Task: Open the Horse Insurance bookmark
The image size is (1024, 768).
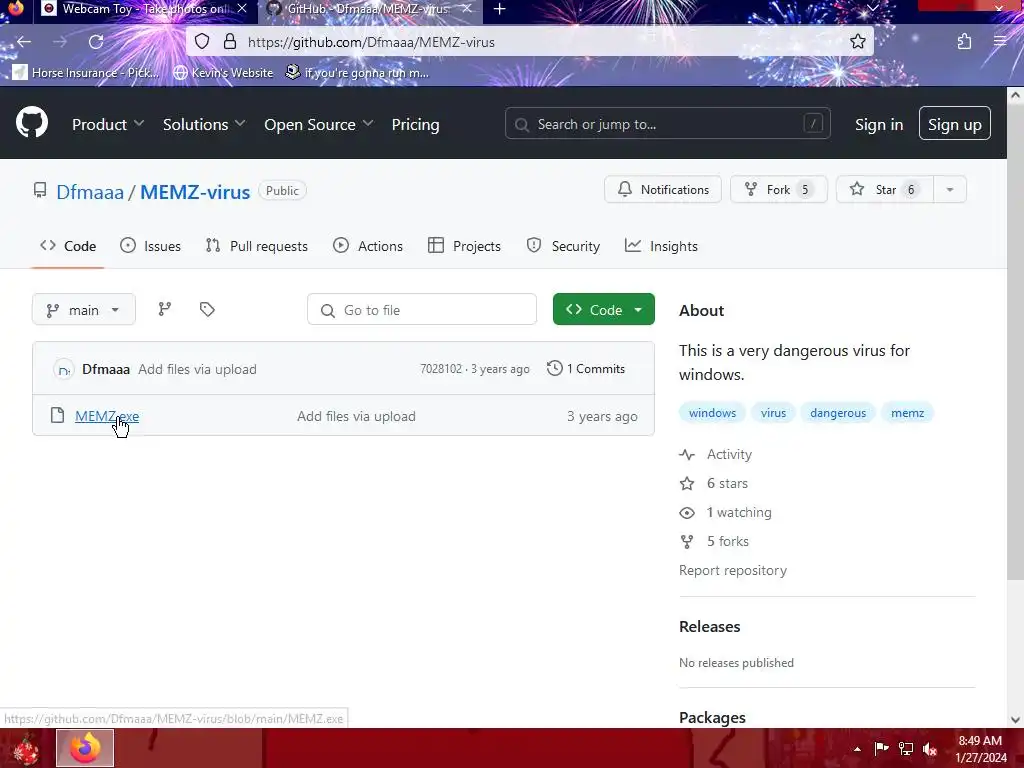Action: point(86,72)
